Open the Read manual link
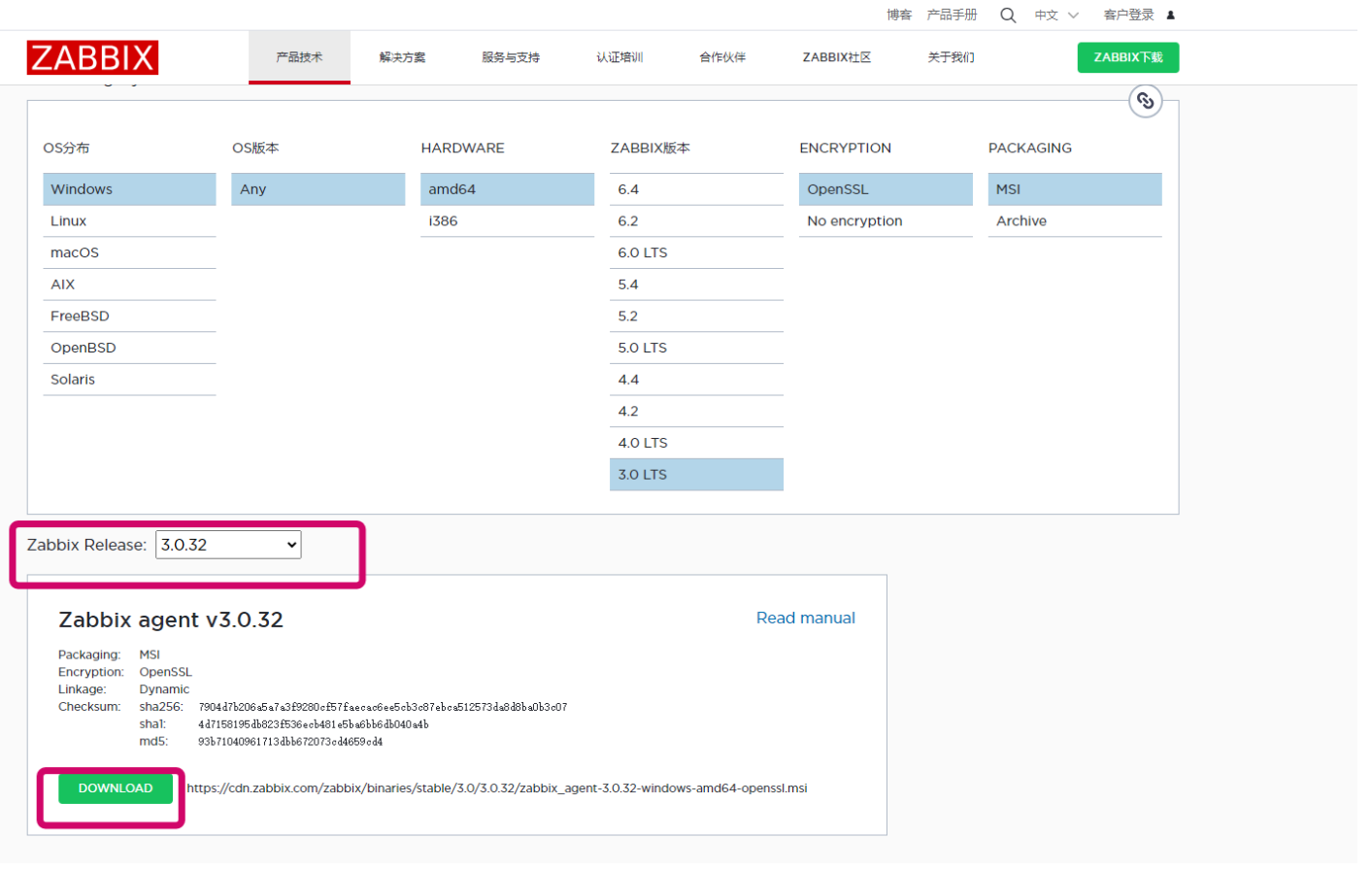 coord(805,618)
